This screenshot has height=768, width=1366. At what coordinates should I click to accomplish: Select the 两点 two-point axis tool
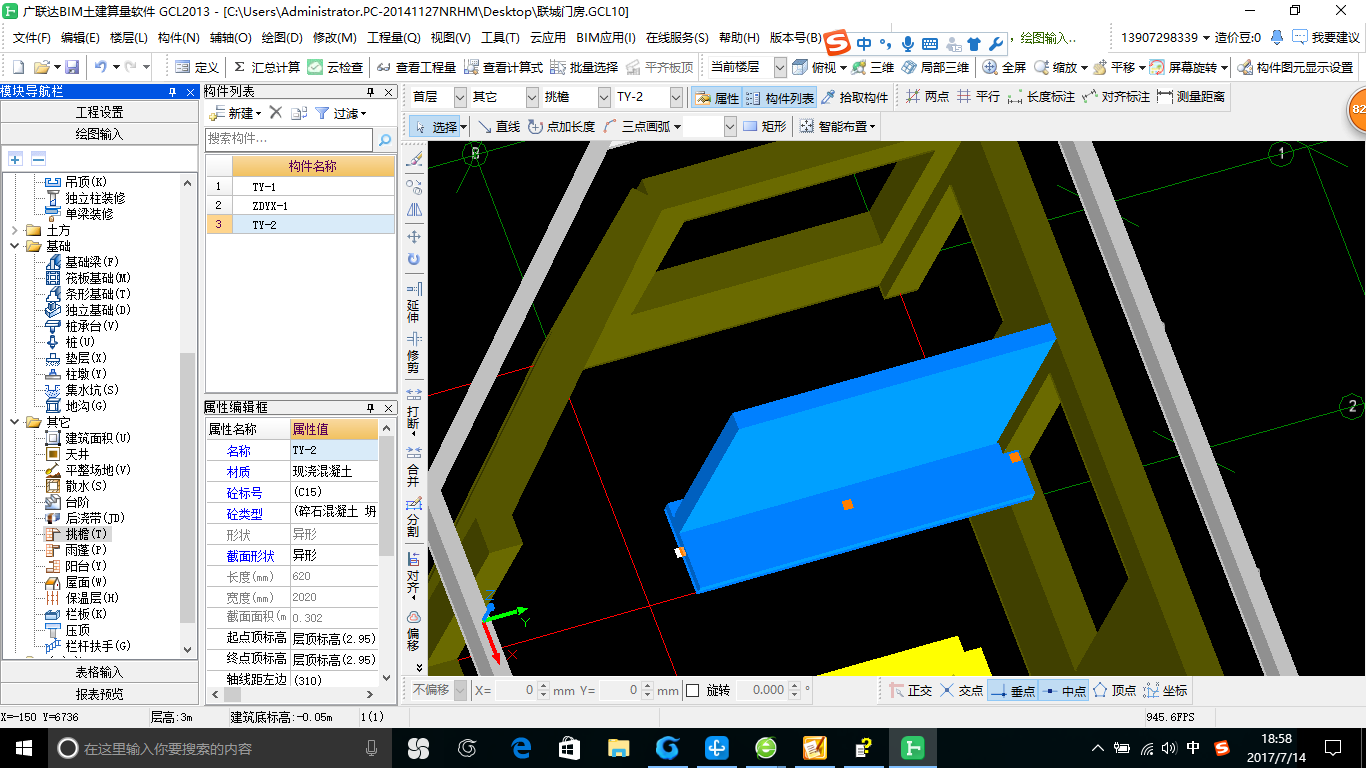[x=927, y=98]
